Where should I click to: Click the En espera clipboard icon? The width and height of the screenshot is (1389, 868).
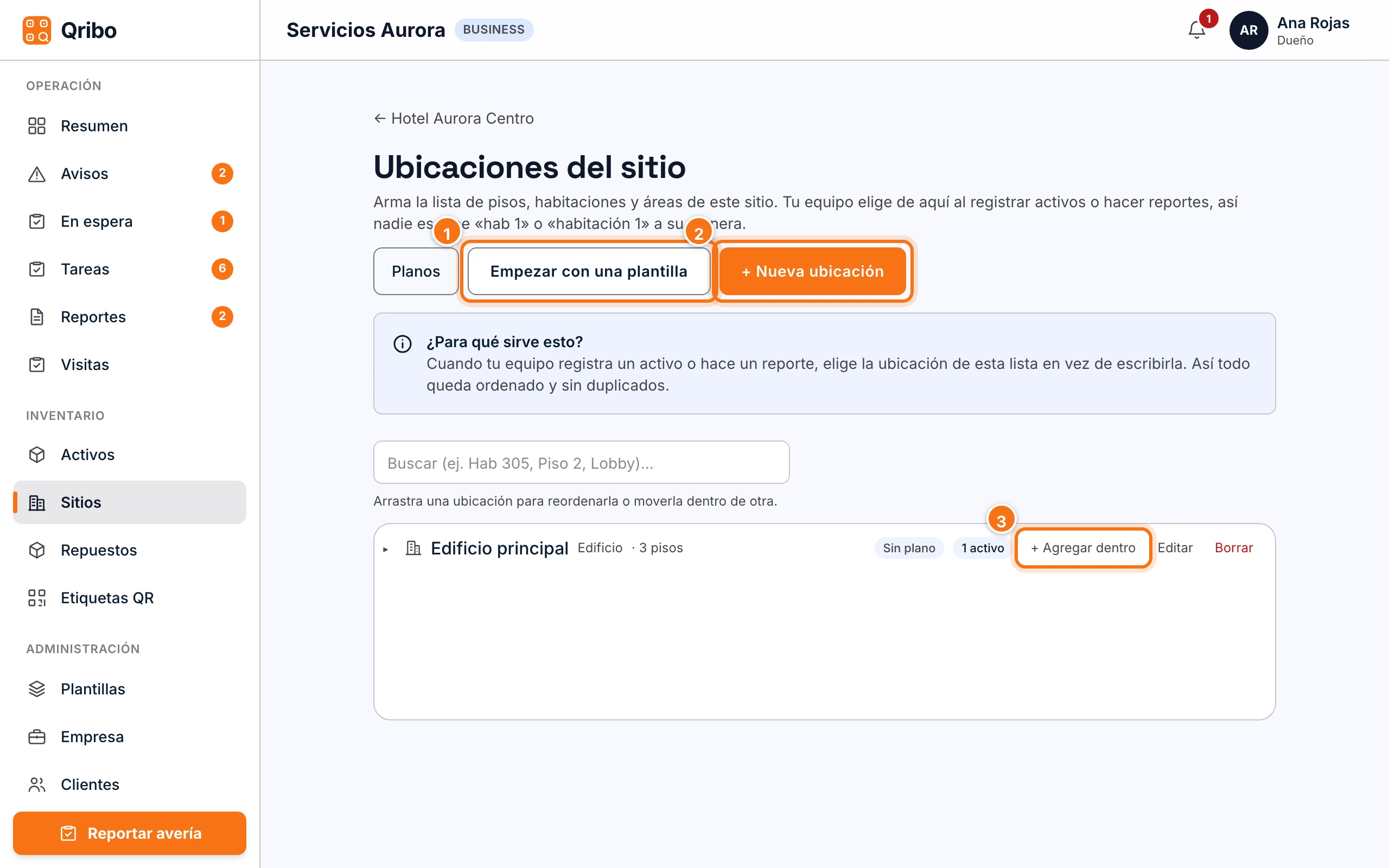tap(37, 221)
